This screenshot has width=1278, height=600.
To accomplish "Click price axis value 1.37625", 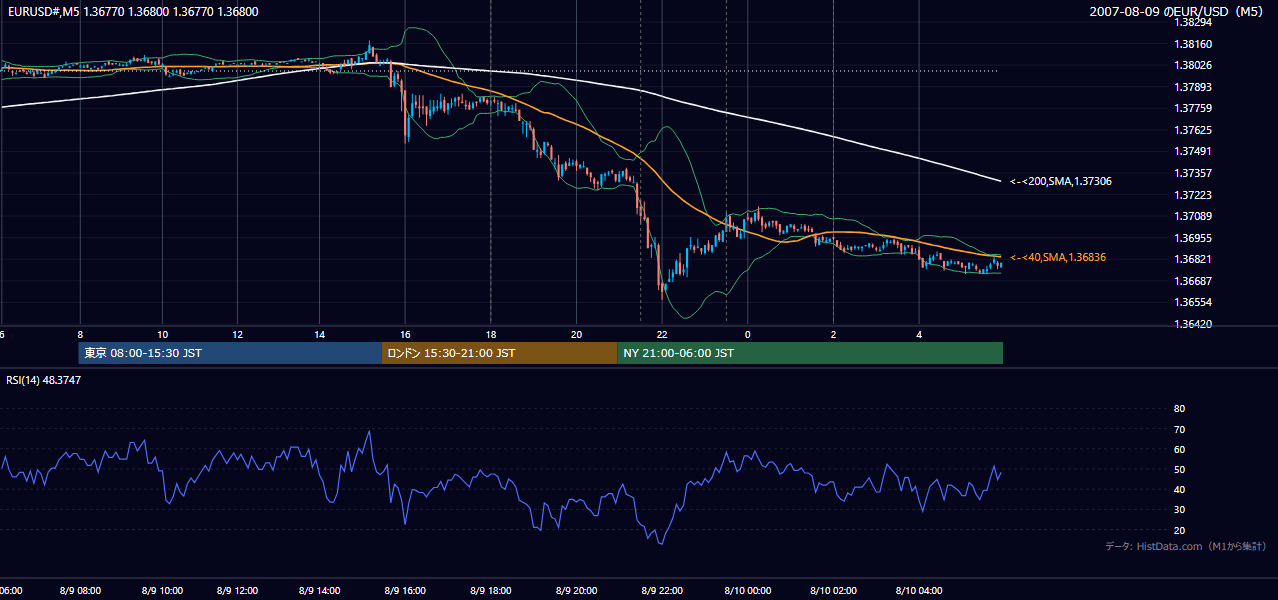I will (x=1193, y=130).
